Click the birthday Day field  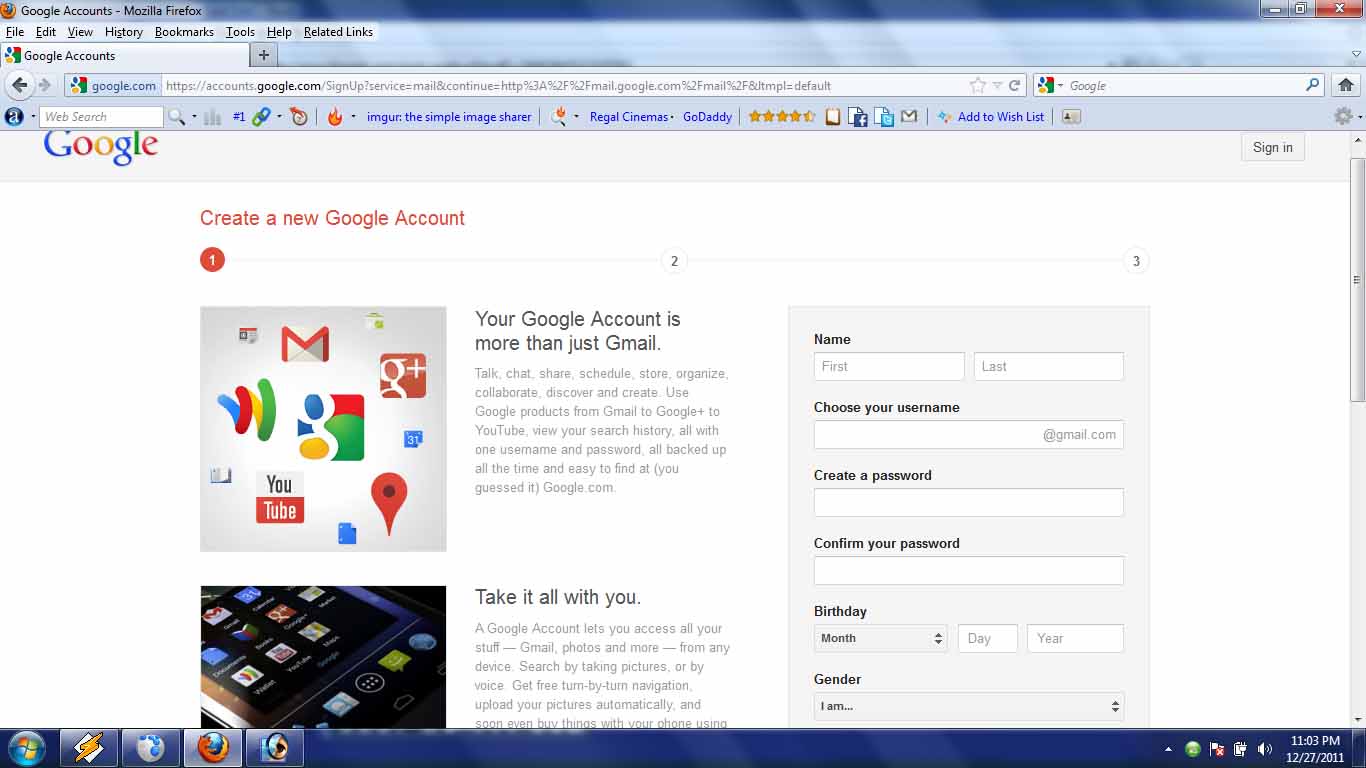coord(988,638)
